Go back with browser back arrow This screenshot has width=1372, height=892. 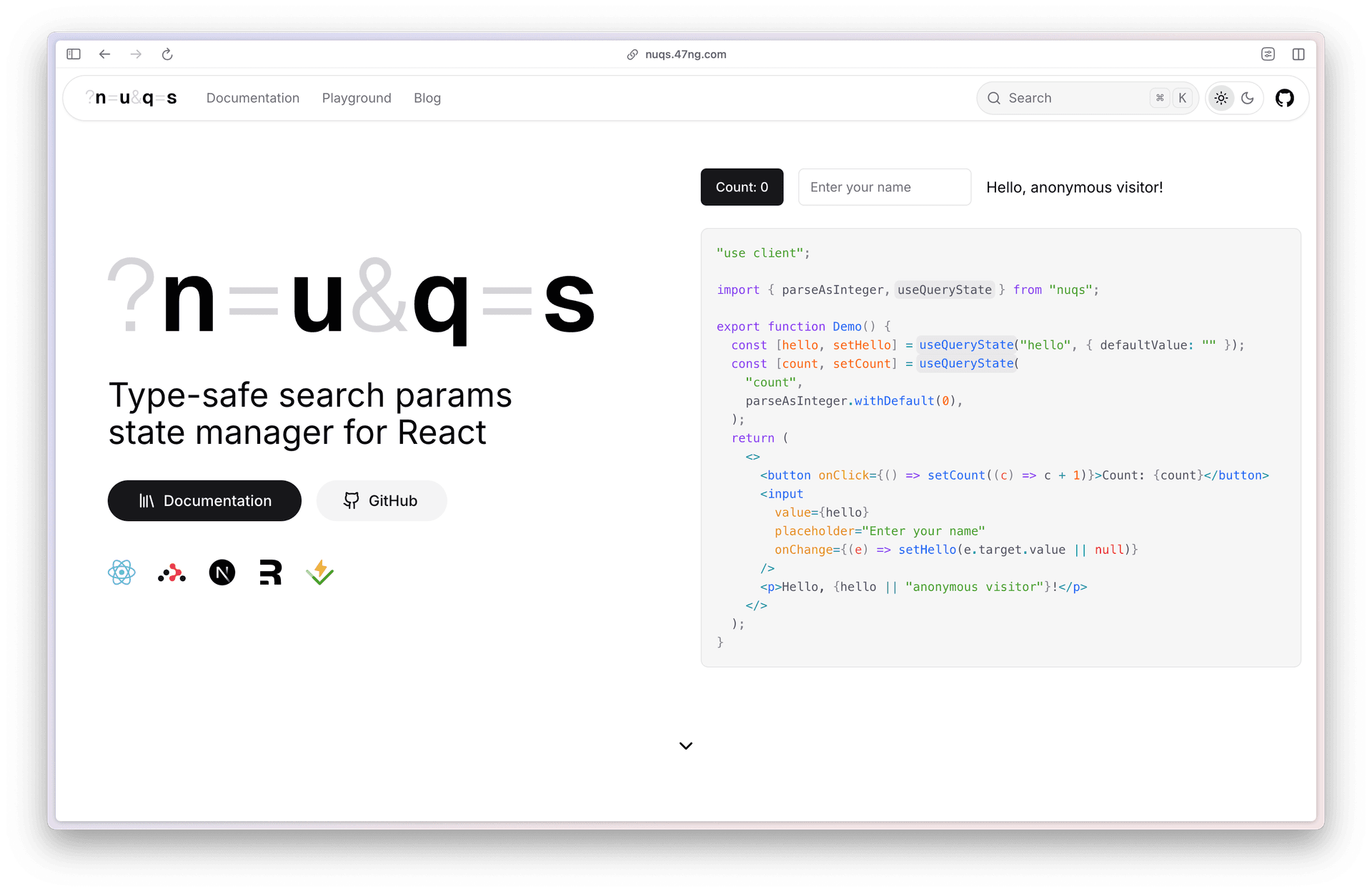coord(104,54)
